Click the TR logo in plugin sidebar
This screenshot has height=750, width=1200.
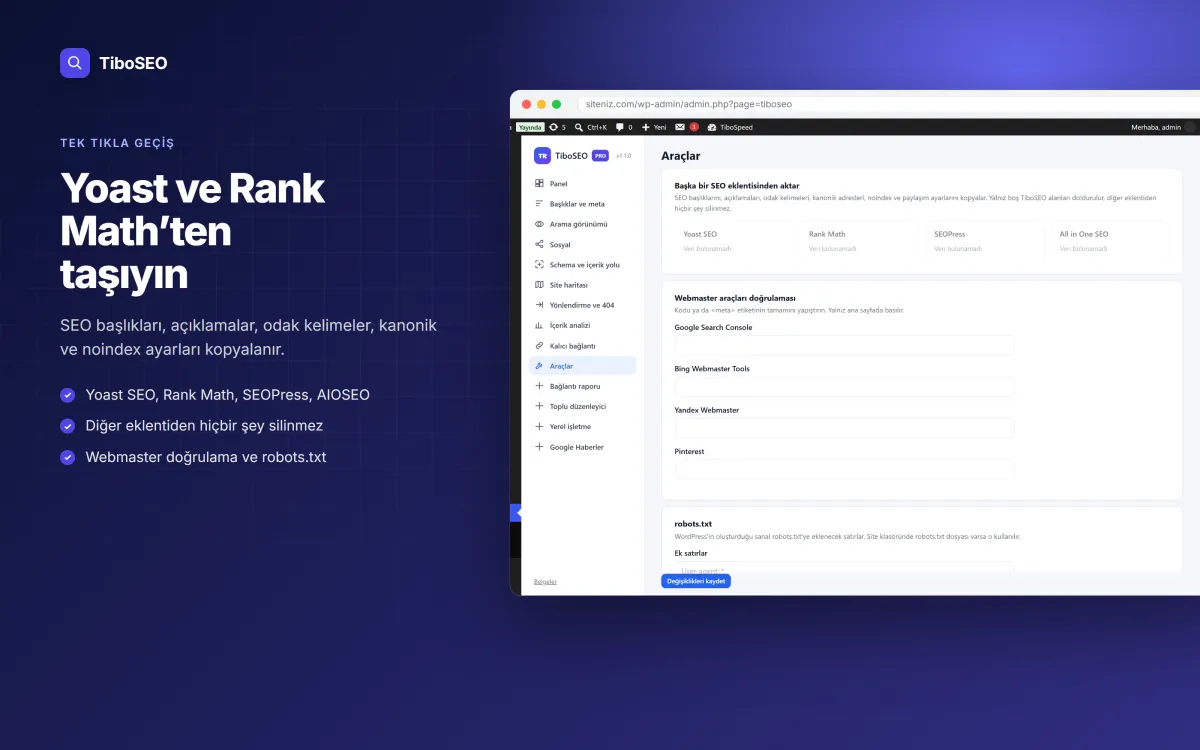[x=542, y=155]
